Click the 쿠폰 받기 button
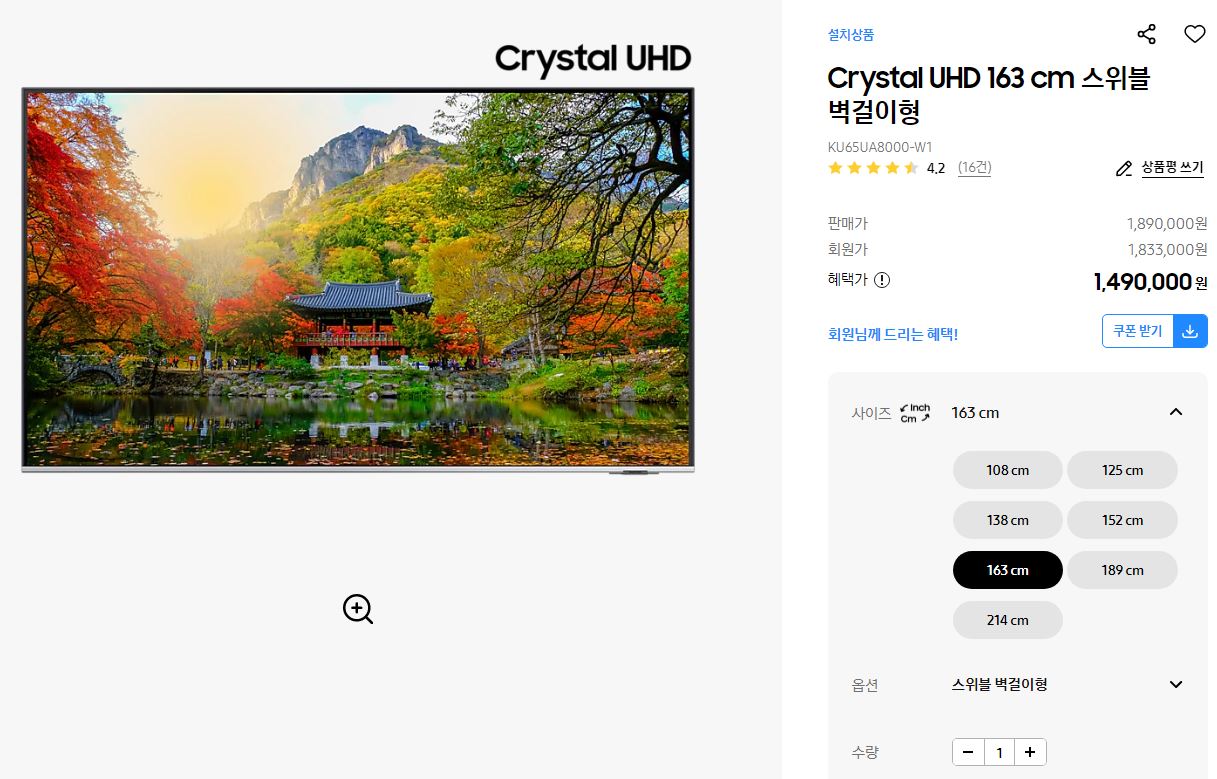The height and width of the screenshot is (779, 1217). [x=1138, y=331]
